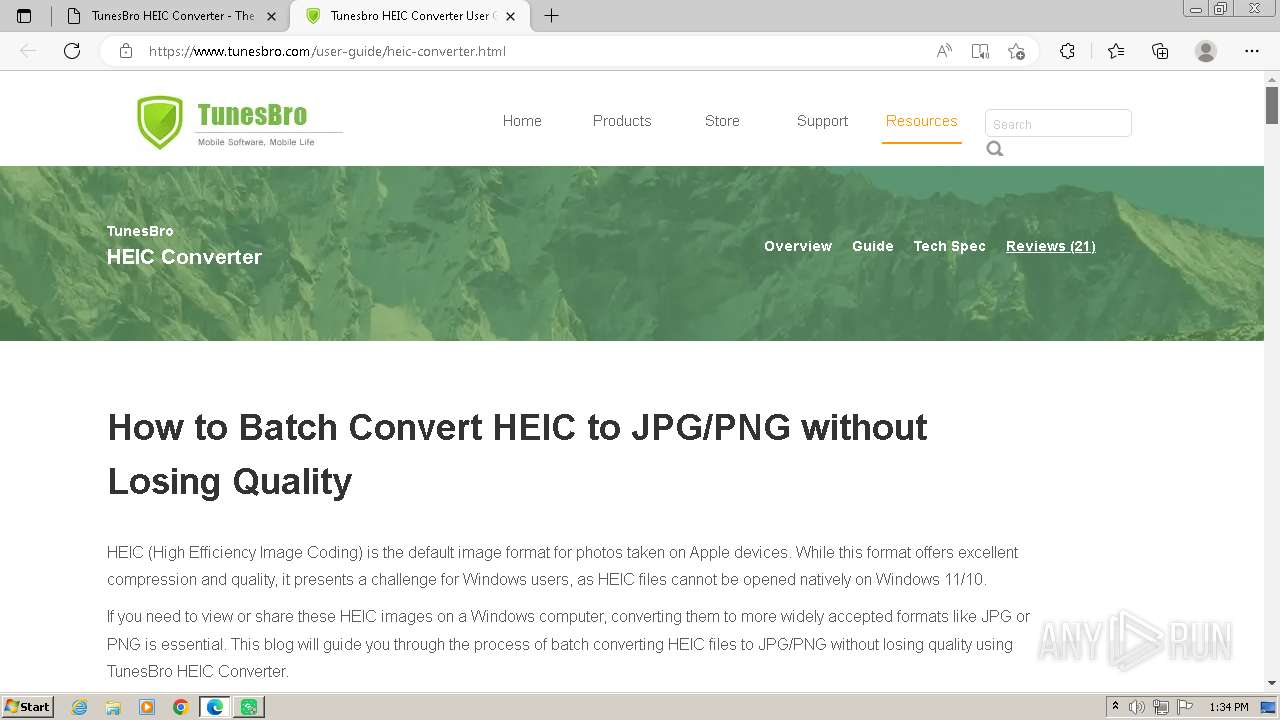The image size is (1280, 720).
Task: Open the browser profile avatar
Action: pos(1206,51)
